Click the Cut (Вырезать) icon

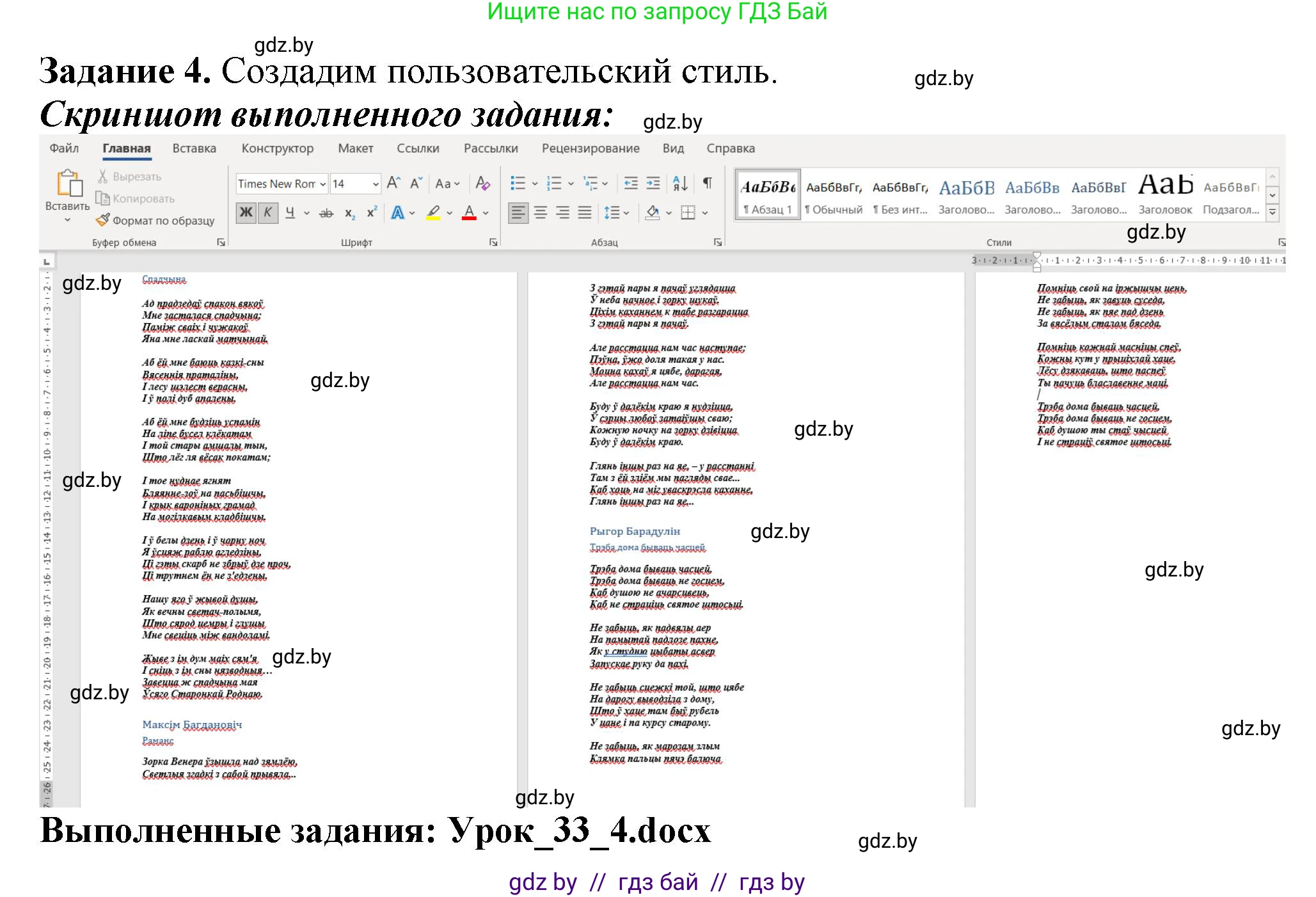tap(102, 175)
